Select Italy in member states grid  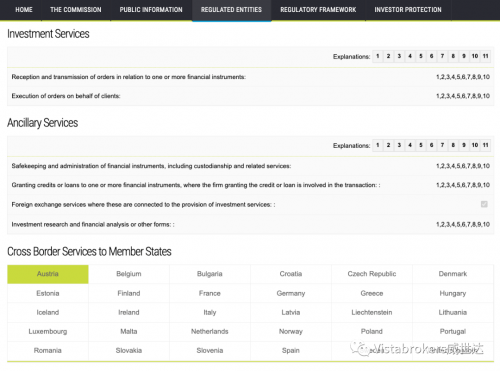(210, 312)
